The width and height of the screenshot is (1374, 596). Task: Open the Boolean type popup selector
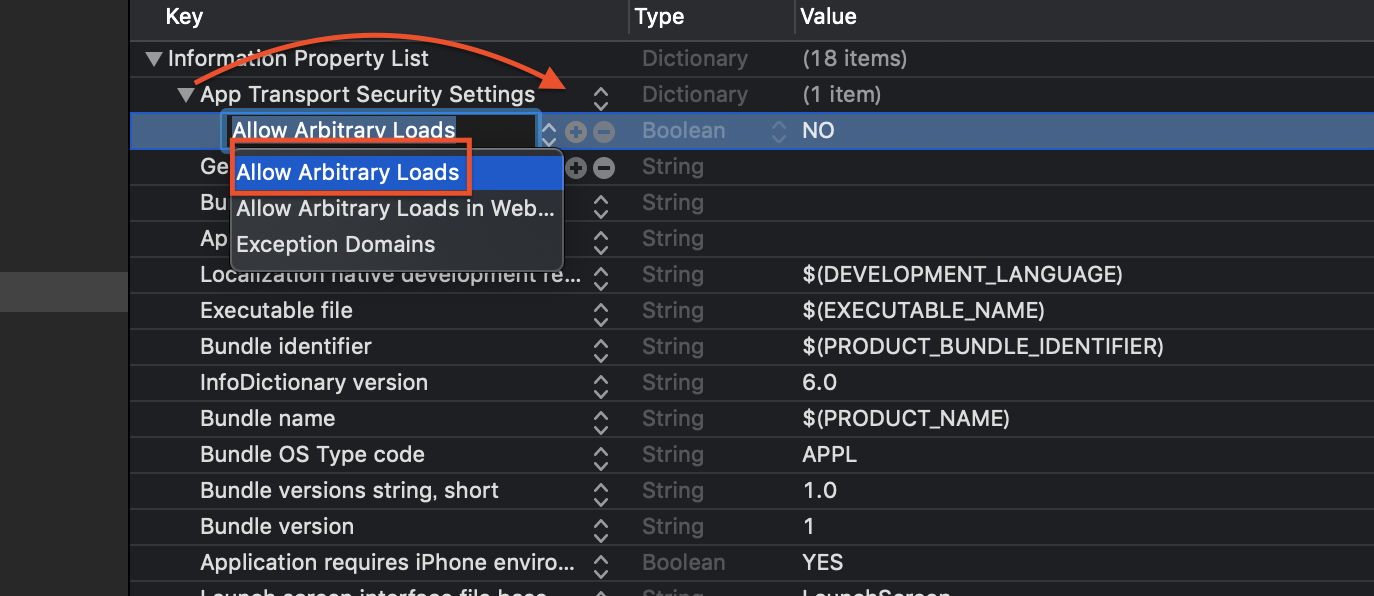point(778,131)
